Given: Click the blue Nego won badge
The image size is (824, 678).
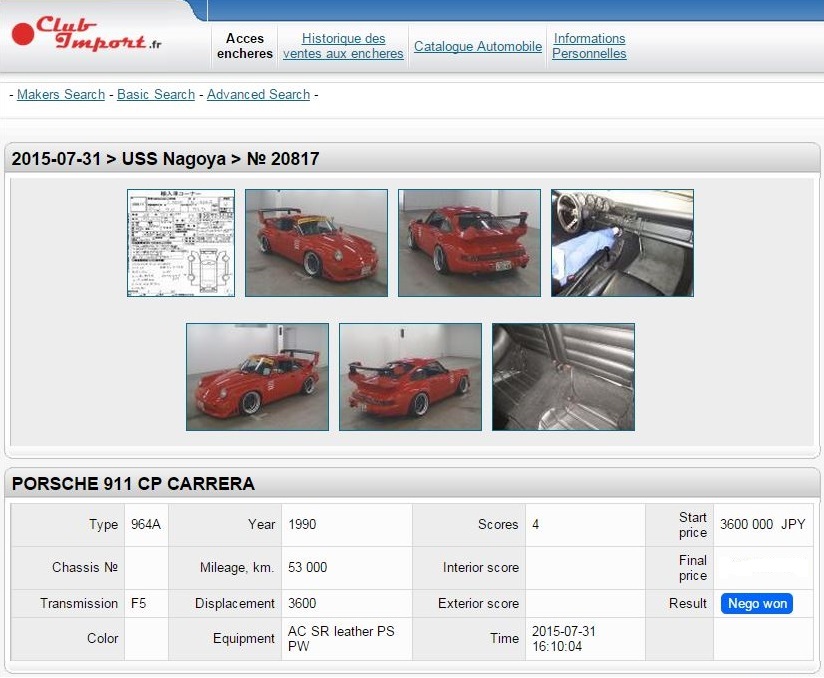Looking at the screenshot, I should (x=756, y=603).
